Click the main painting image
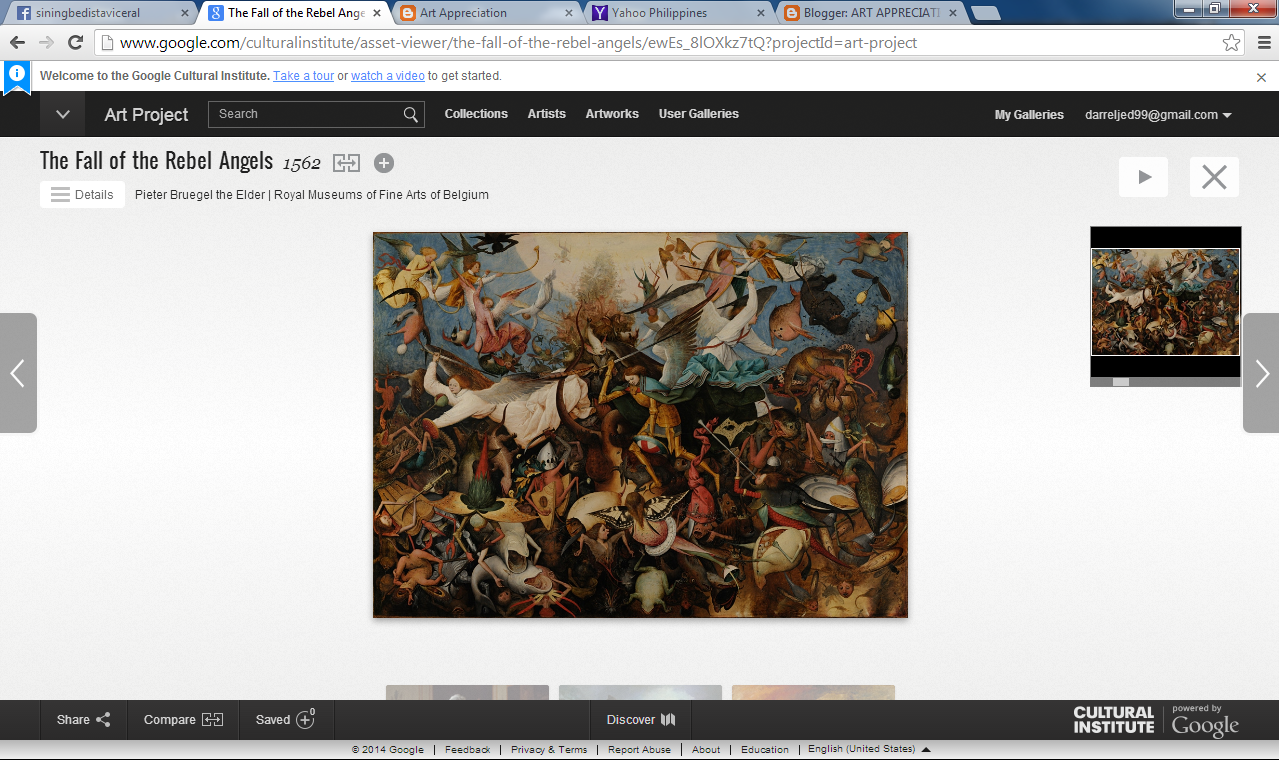1279x760 pixels. (x=640, y=425)
